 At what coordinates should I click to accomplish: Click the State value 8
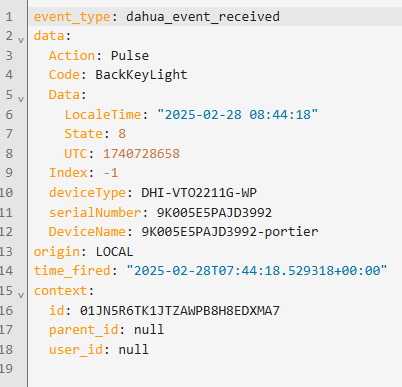122,134
